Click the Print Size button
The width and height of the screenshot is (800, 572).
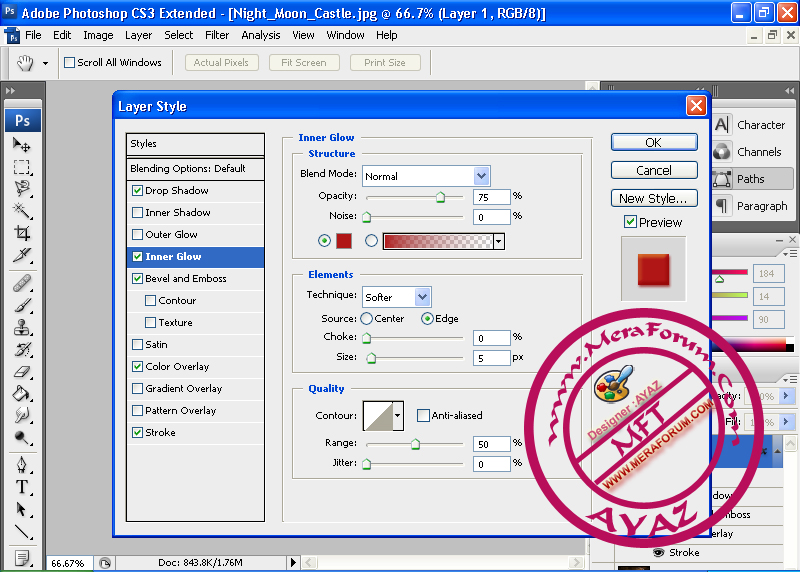tap(385, 62)
